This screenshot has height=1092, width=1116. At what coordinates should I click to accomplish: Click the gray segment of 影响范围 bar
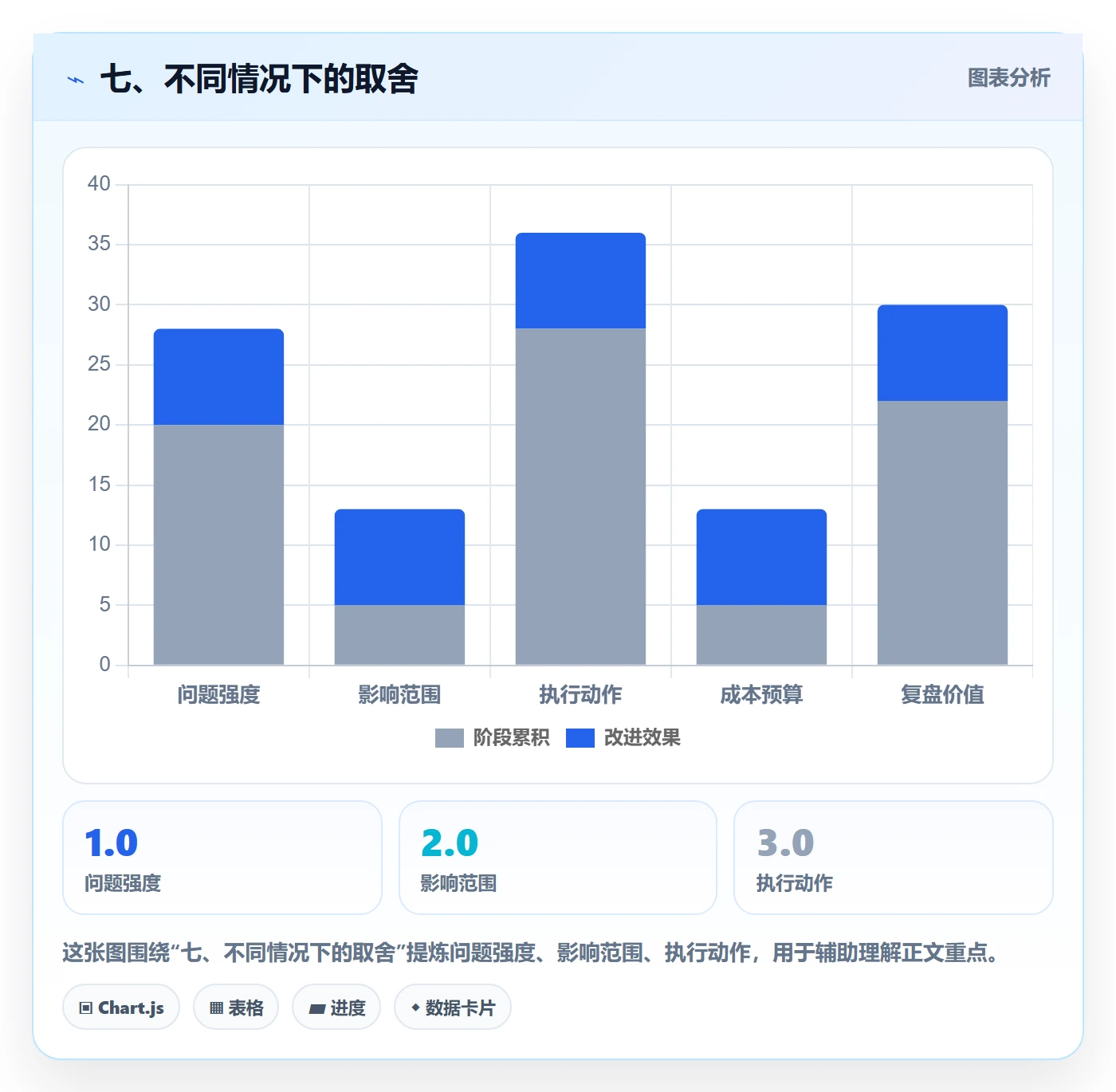pyautogui.click(x=399, y=635)
